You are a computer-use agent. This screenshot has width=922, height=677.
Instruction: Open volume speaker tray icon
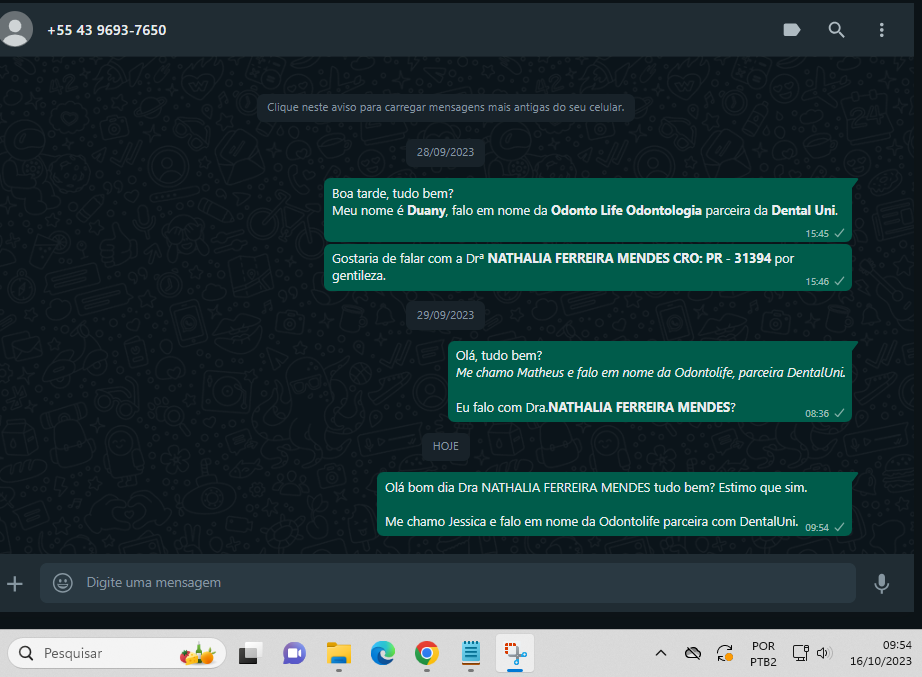click(824, 653)
